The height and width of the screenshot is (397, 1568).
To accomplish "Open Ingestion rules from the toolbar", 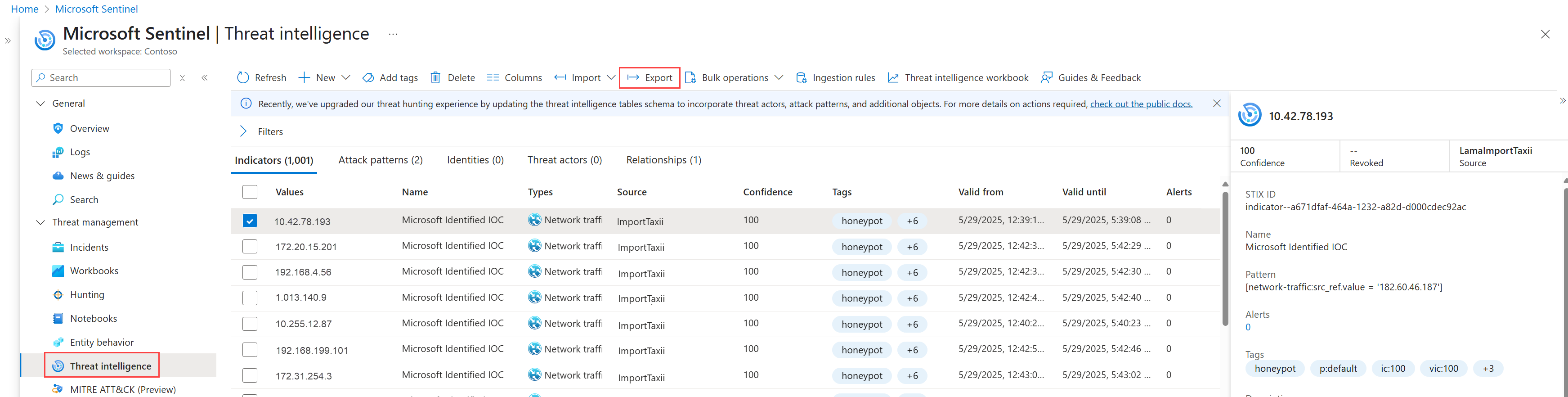I will pos(835,77).
